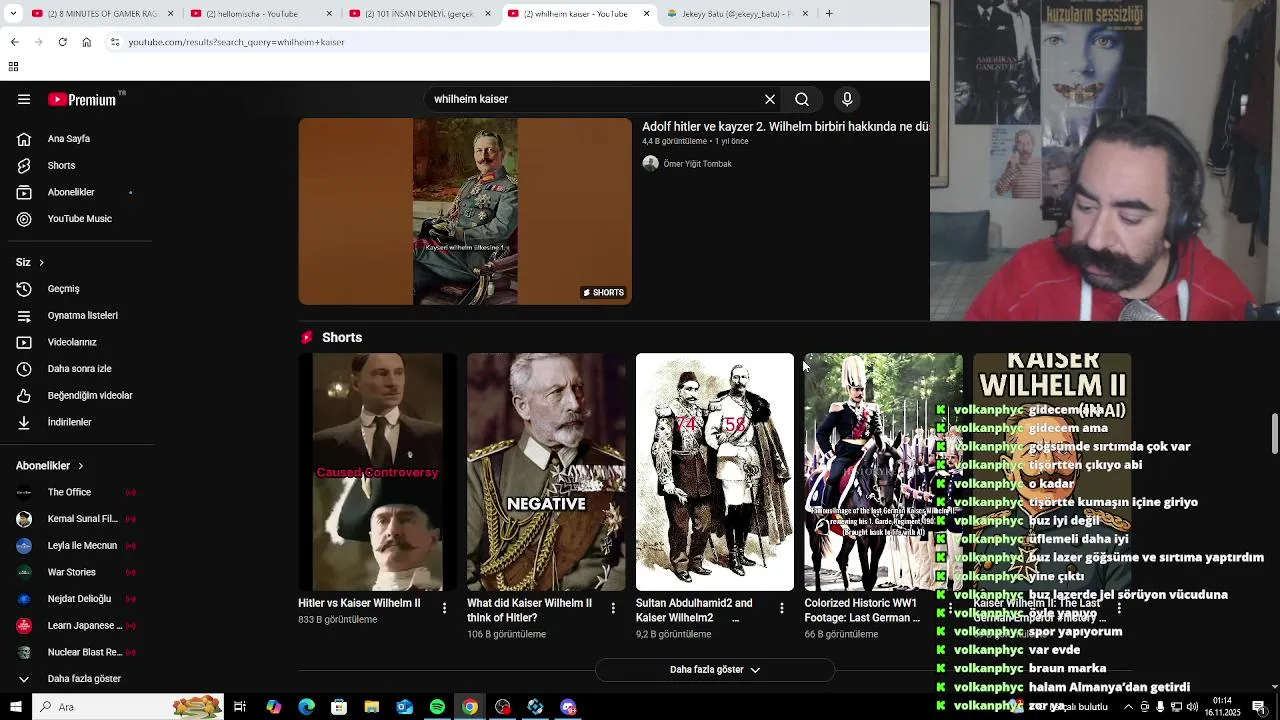Open Microsoft Edge from the taskbar
The width and height of the screenshot is (1280, 720).
[306, 707]
